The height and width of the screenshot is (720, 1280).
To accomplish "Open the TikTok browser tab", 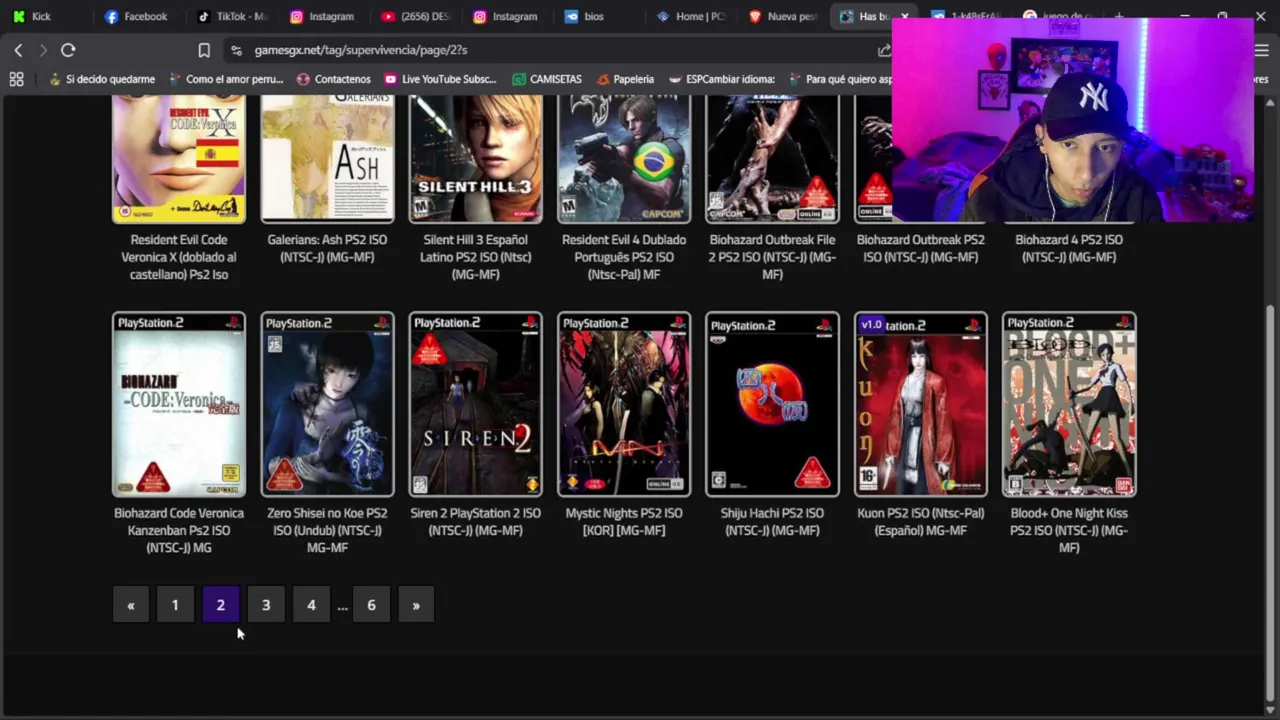I will [x=232, y=16].
